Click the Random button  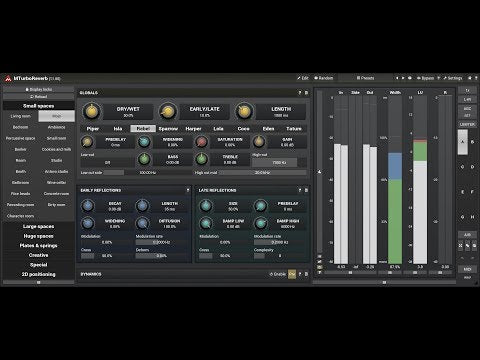324,78
